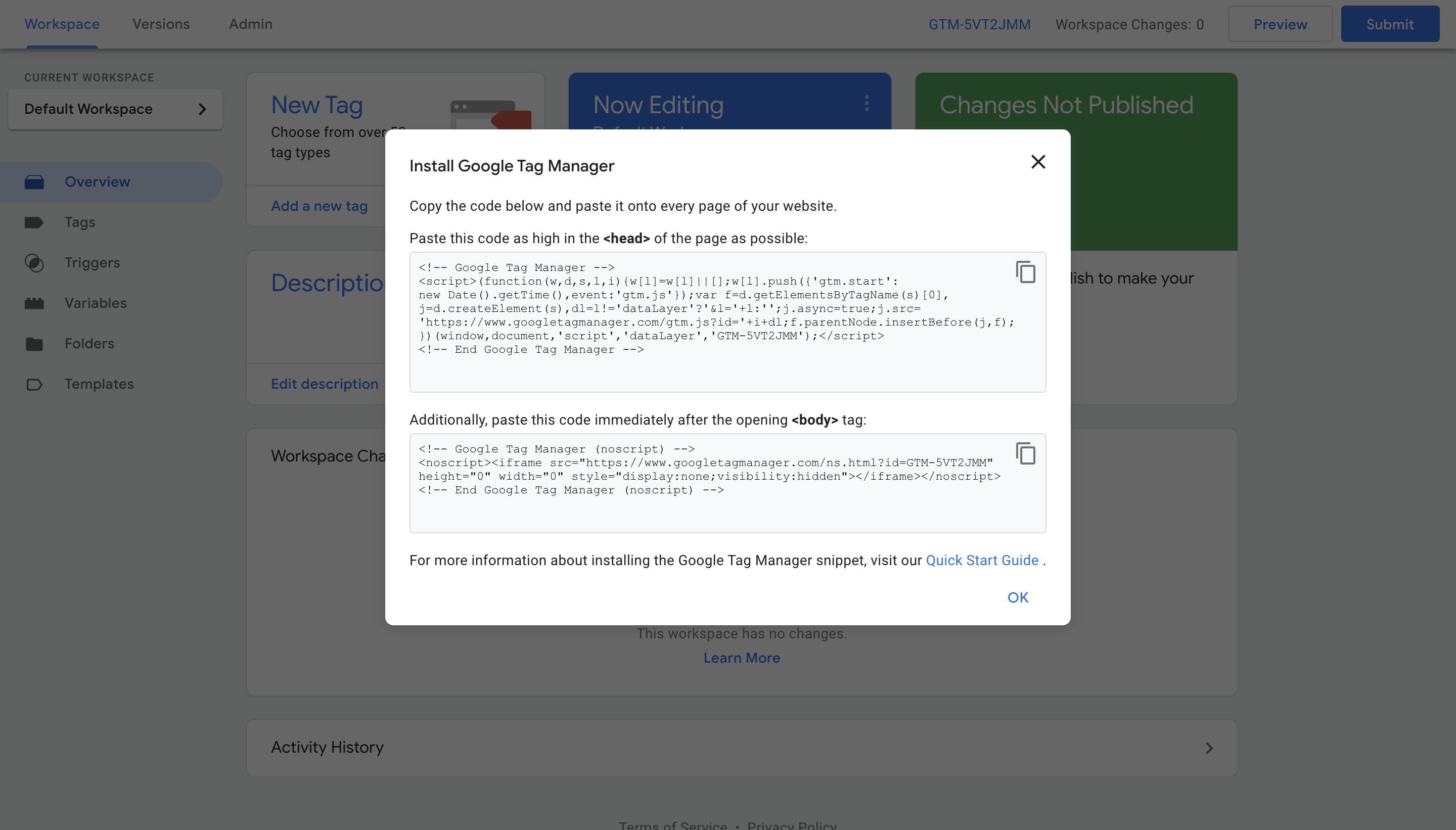The image size is (1456, 830).
Task: Click the Workspace Changes: 0 counter
Action: coord(1129,24)
